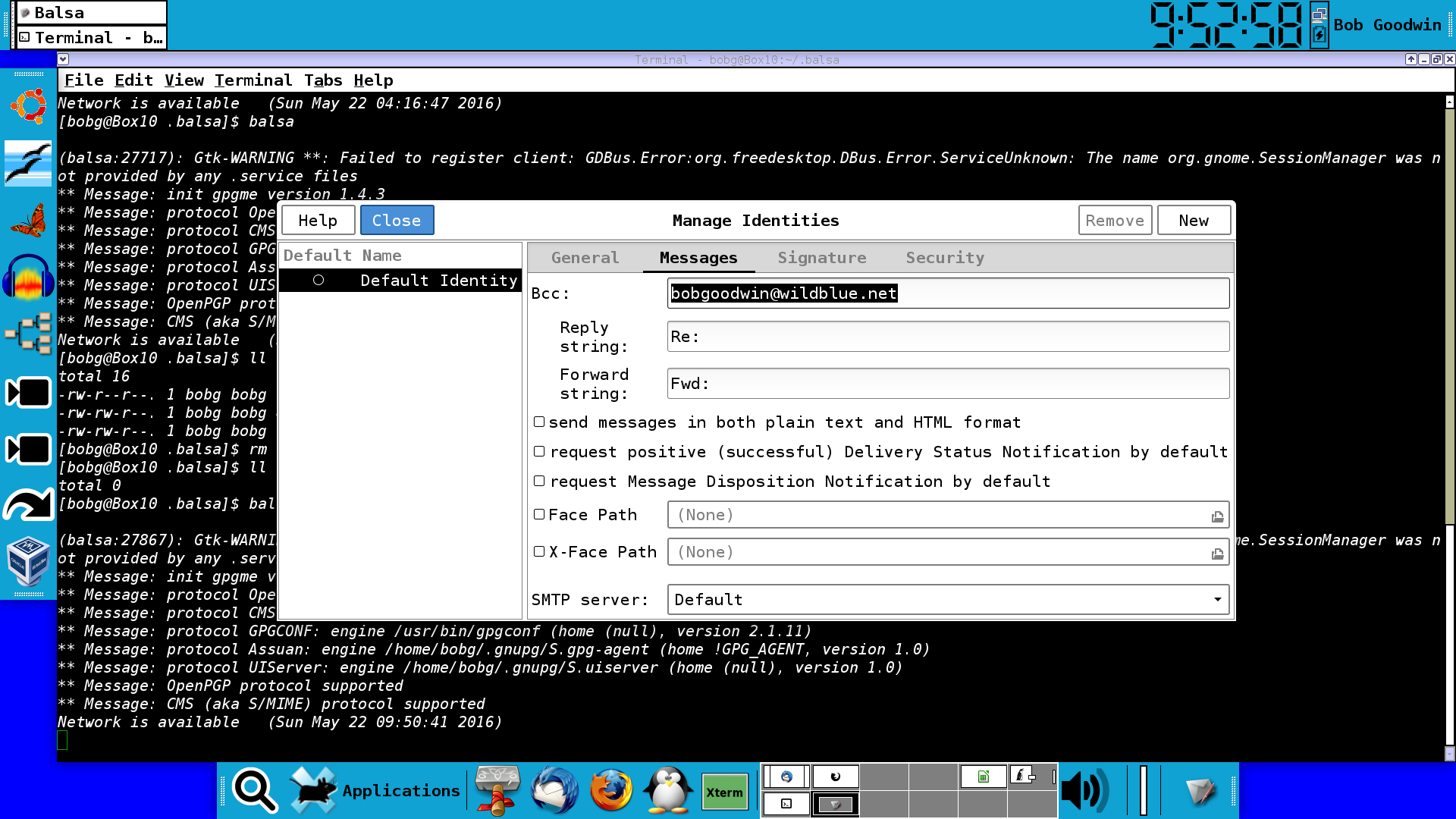Browse for Face Path file
1456x819 pixels.
(x=1217, y=516)
